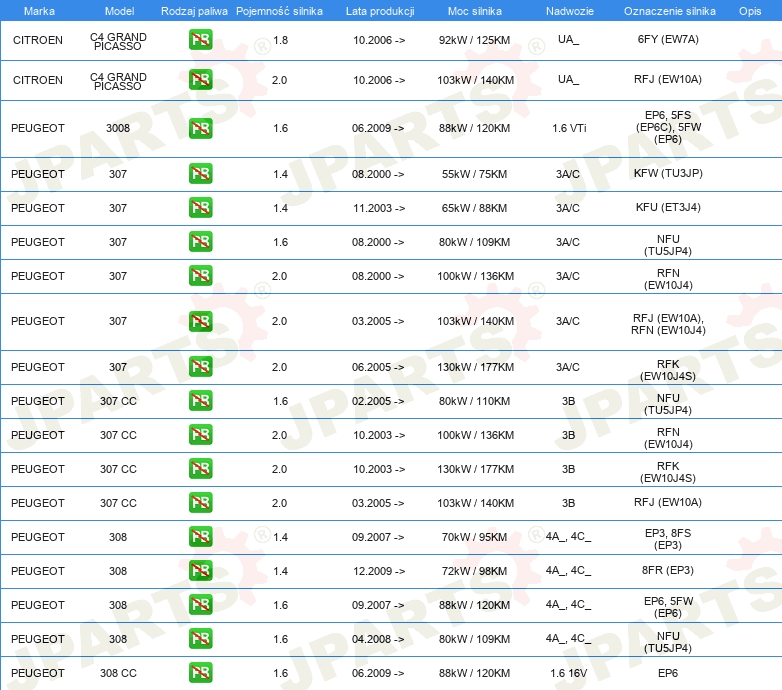The height and width of the screenshot is (690, 782).
Task: Click engine code RFJ (EW10A), RFN (EW10J4)
Action: click(x=668, y=324)
